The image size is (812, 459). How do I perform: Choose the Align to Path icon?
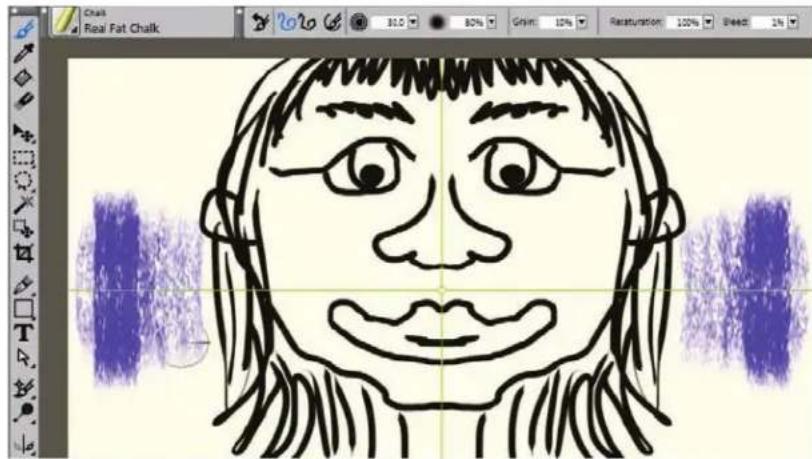tap(332, 22)
